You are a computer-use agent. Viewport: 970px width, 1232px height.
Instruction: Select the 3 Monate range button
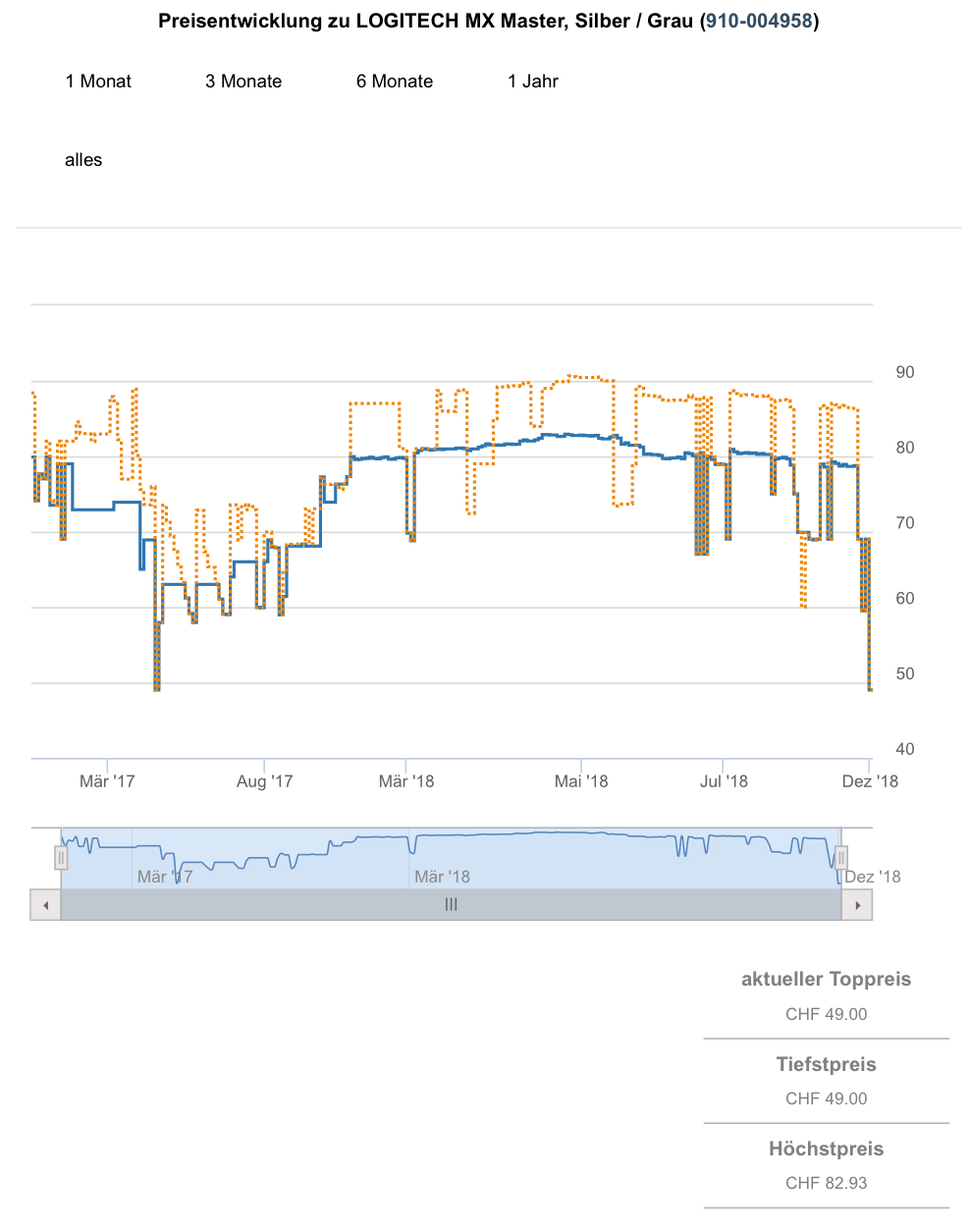243,81
